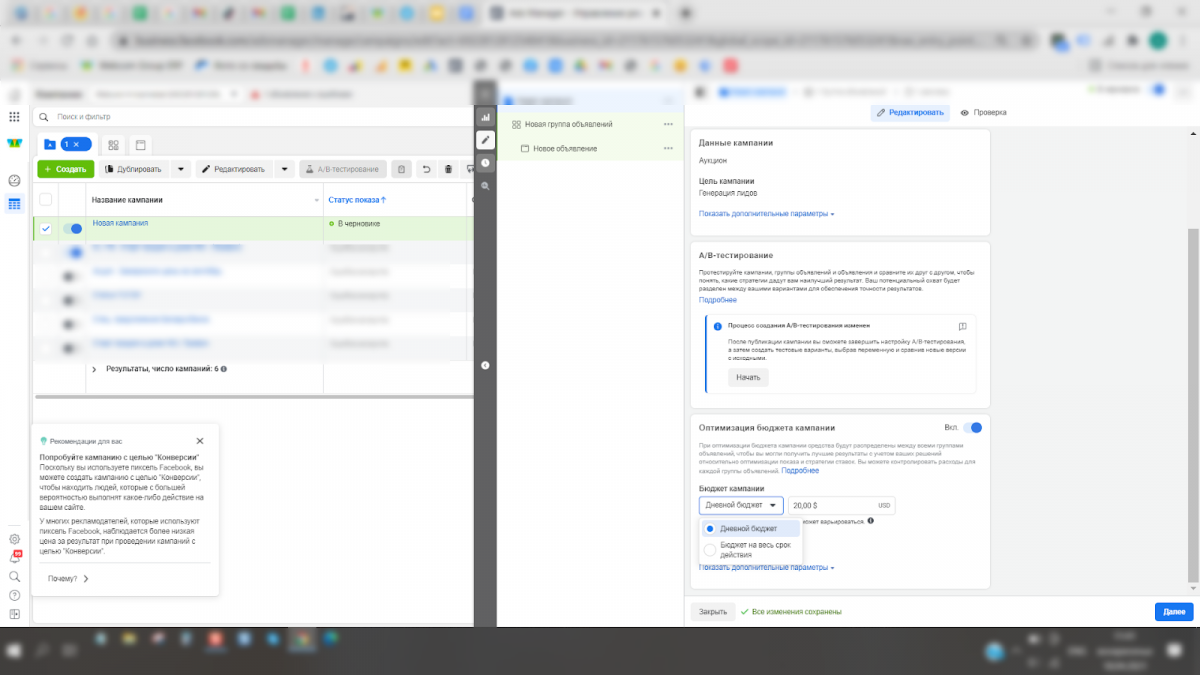Viewport: 1200px width, 675px height.
Task: Click the undo arrow icon in the toolbar
Action: tap(426, 169)
